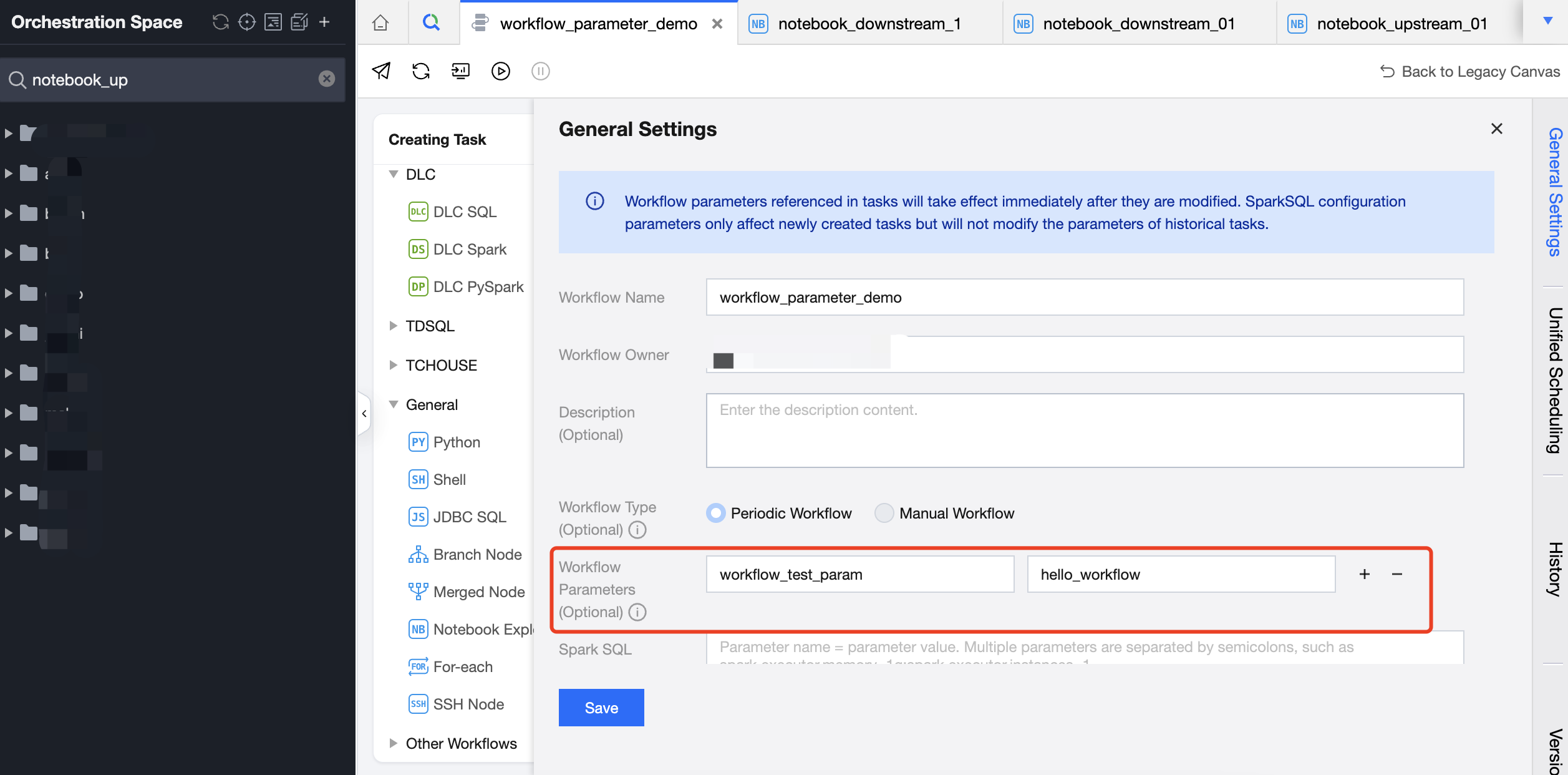Click the Save button
This screenshot has width=1568, height=775.
pyautogui.click(x=601, y=708)
